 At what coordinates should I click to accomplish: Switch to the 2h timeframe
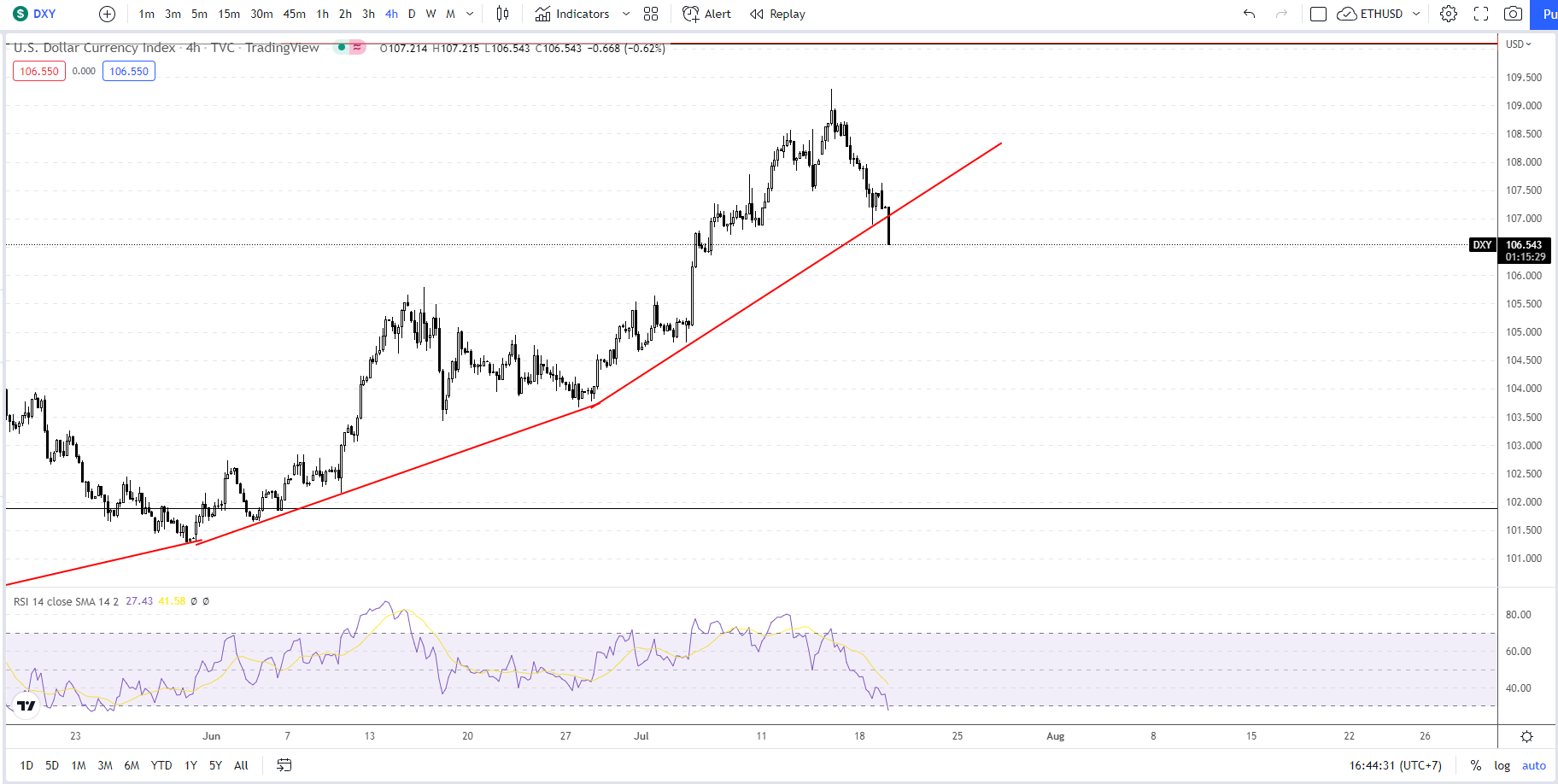point(345,14)
